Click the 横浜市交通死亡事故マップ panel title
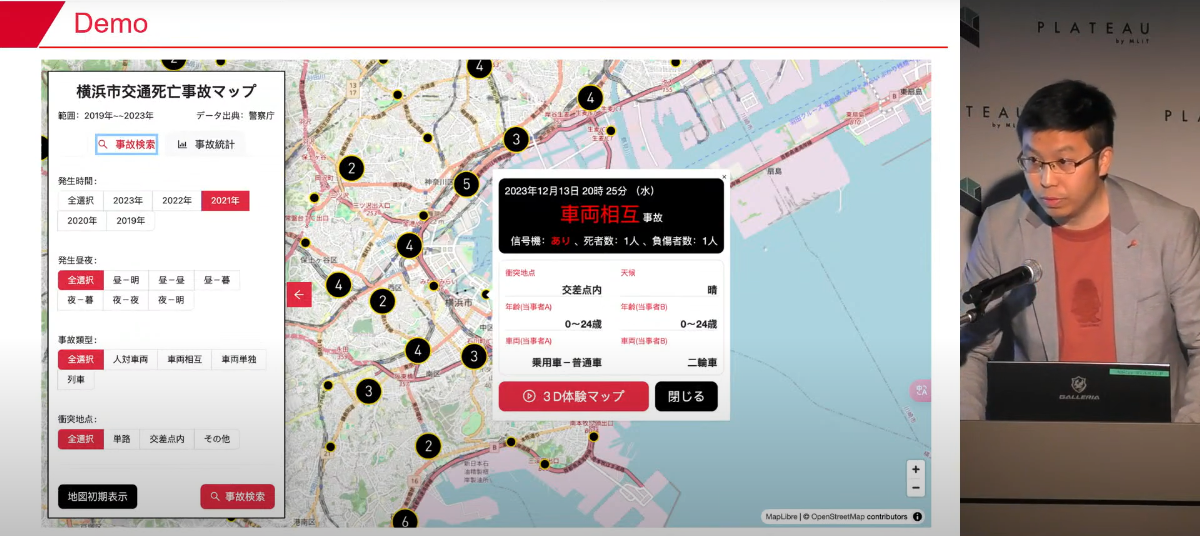Image resolution: width=1200 pixels, height=536 pixels. pos(166,92)
